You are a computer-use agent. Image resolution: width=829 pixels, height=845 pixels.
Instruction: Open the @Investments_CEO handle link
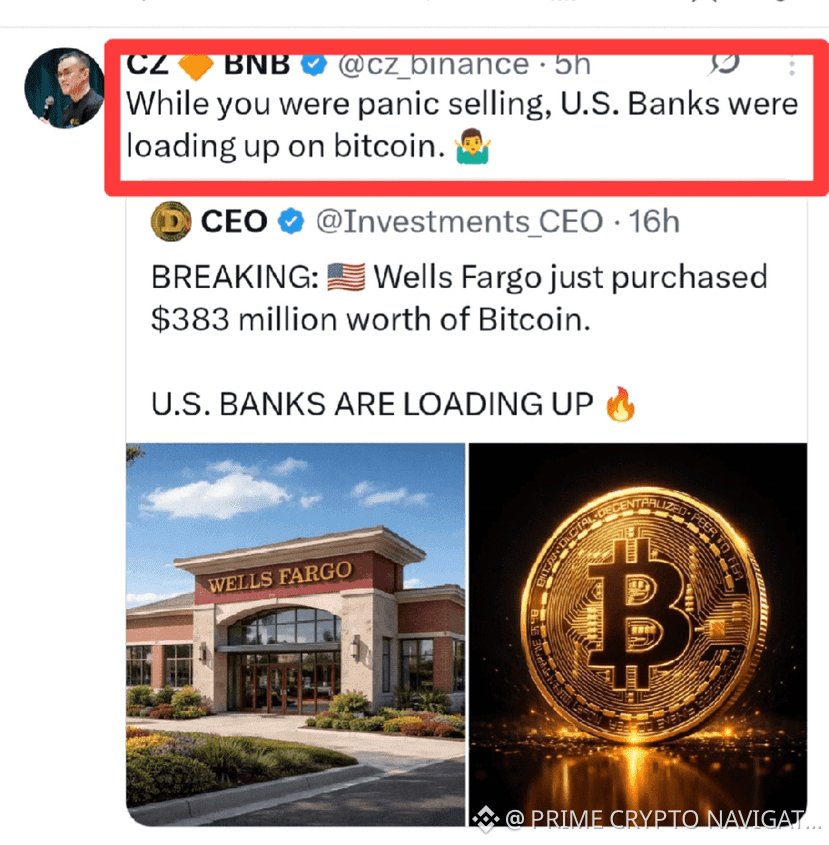pos(459,222)
